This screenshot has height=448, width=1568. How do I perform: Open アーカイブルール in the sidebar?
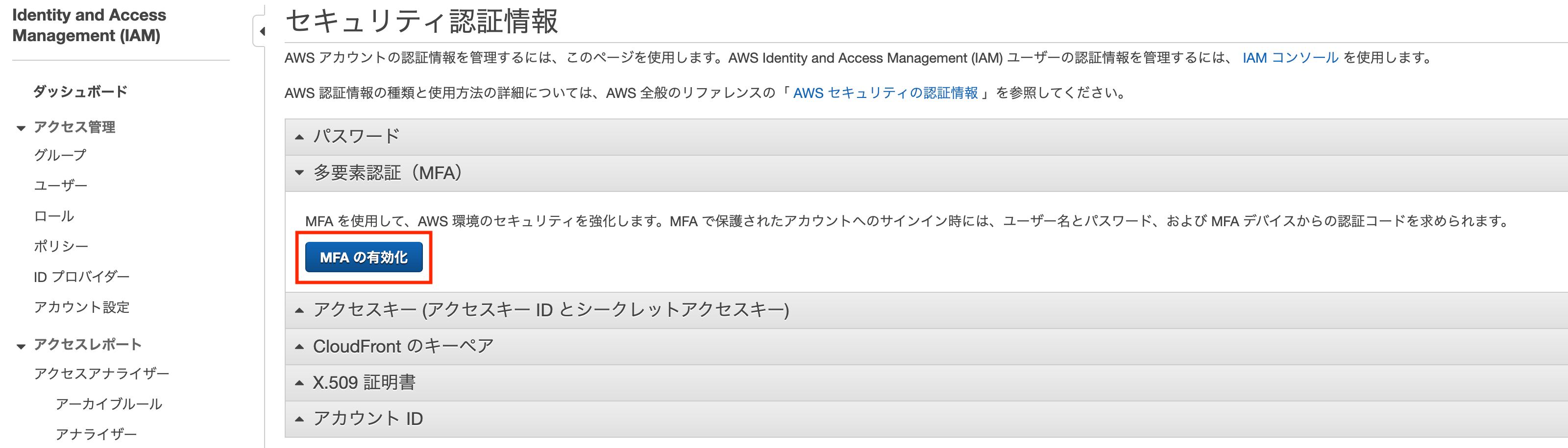[108, 403]
